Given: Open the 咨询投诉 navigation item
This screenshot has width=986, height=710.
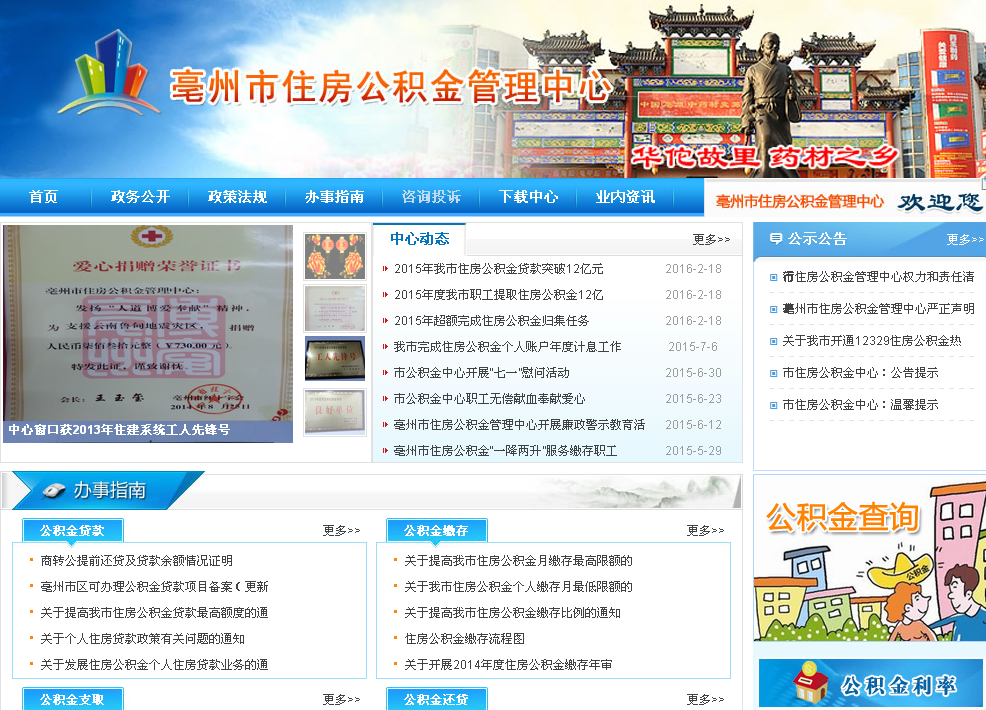Looking at the screenshot, I should [x=431, y=197].
